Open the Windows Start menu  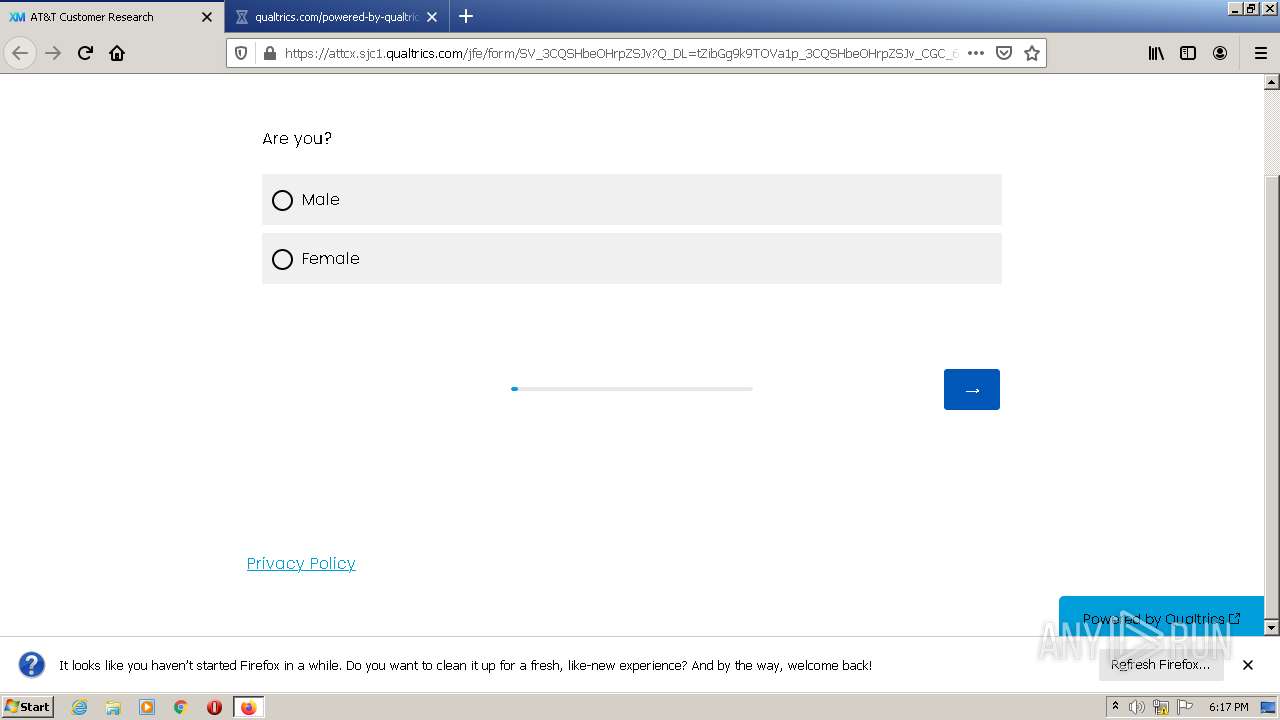coord(28,706)
